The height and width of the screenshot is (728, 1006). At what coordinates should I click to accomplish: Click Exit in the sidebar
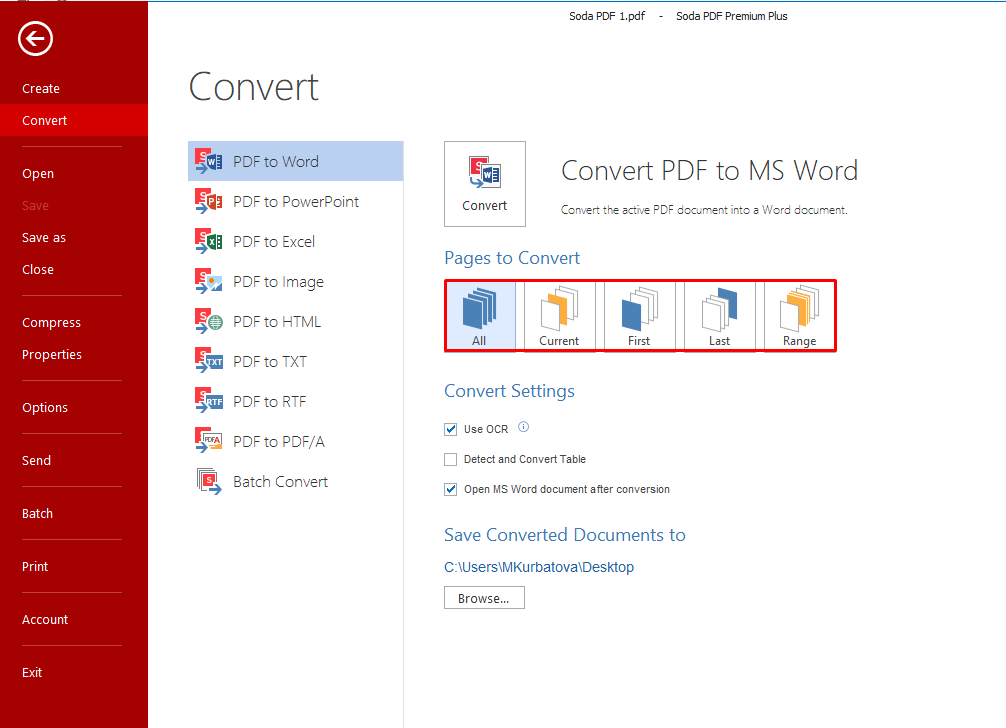click(x=32, y=673)
